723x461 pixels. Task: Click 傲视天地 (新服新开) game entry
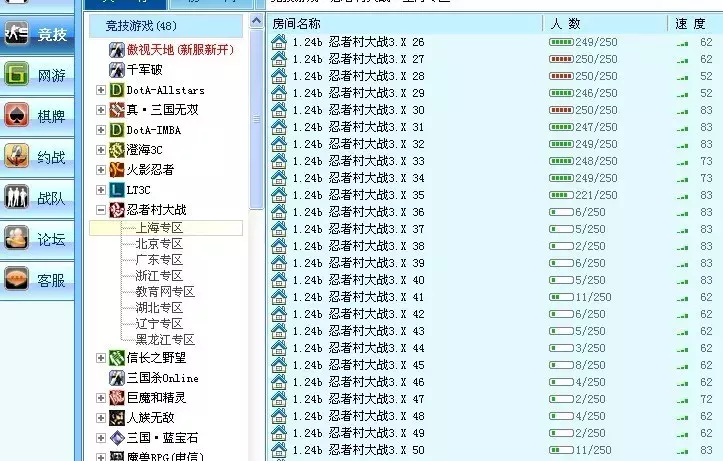(x=179, y=49)
